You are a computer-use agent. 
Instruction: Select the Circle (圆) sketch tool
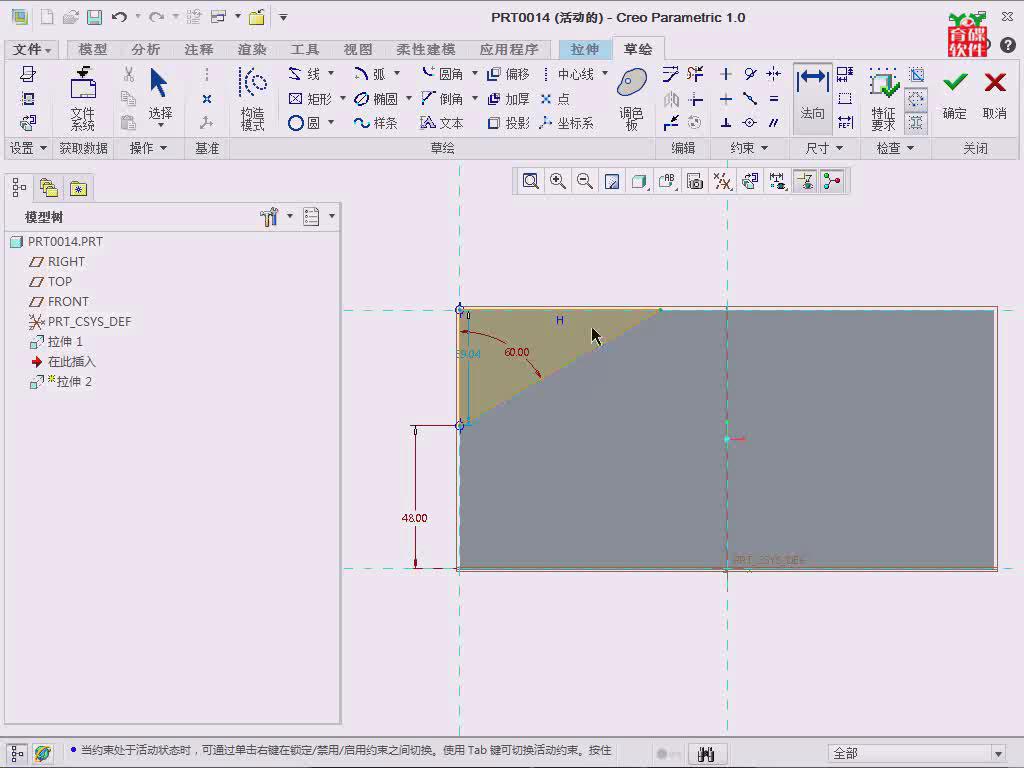click(304, 123)
